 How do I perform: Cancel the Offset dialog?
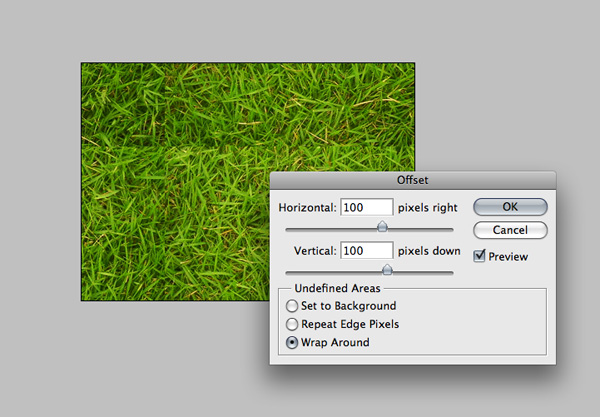point(510,230)
